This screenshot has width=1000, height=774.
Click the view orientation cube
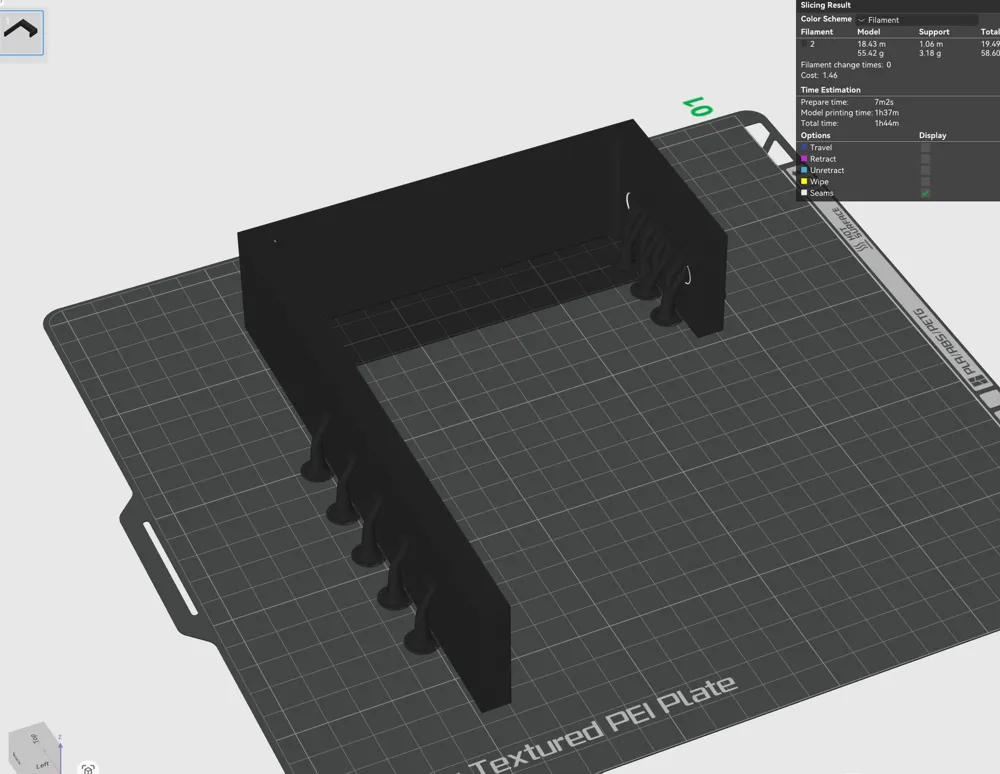tap(33, 748)
